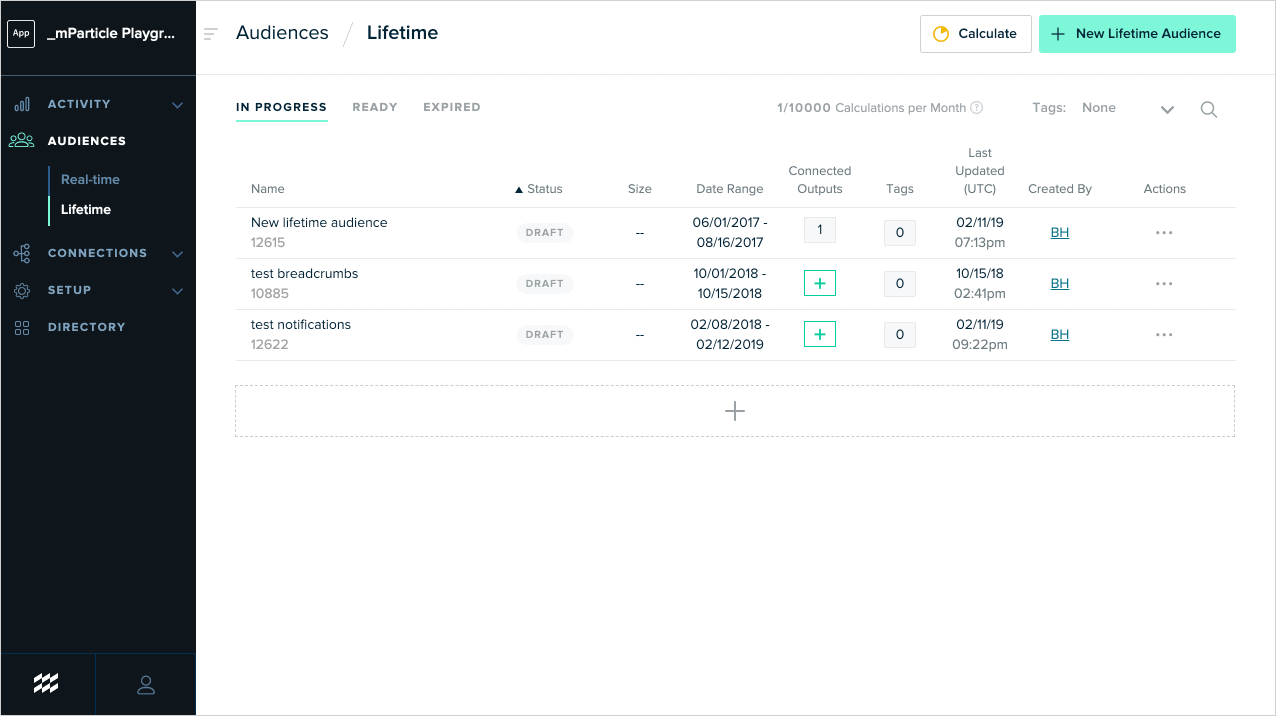The image size is (1276, 716).
Task: Add output for test notifications
Action: (820, 335)
